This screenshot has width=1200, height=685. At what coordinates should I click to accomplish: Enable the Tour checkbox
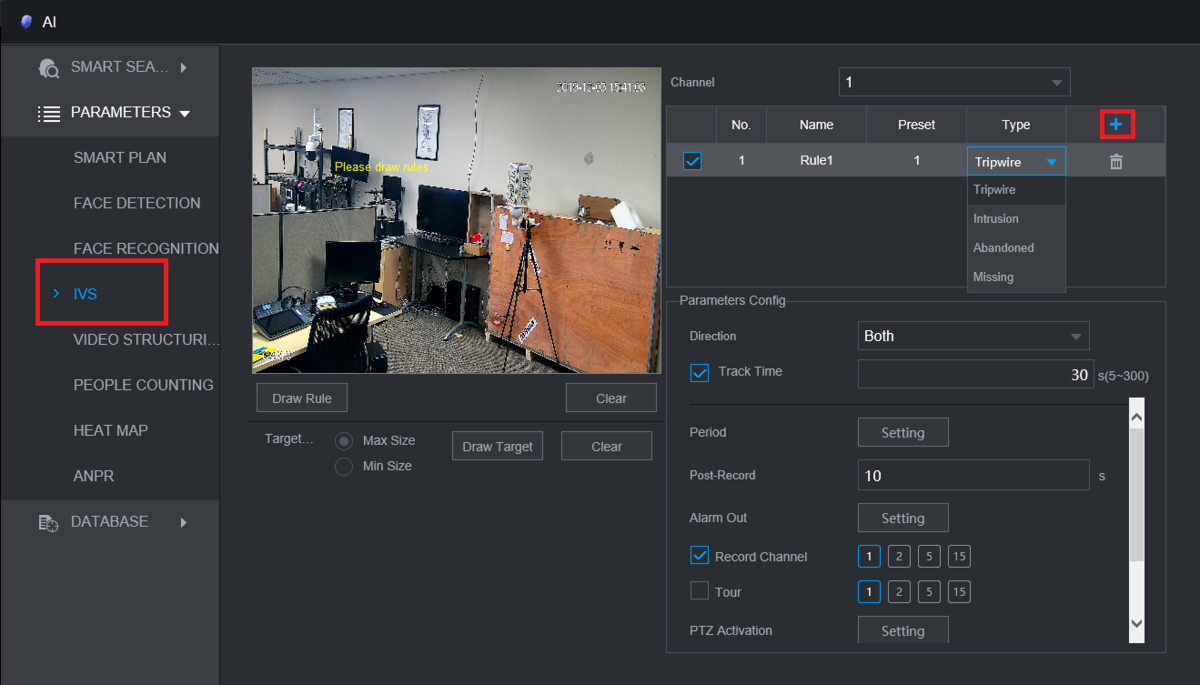[700, 591]
